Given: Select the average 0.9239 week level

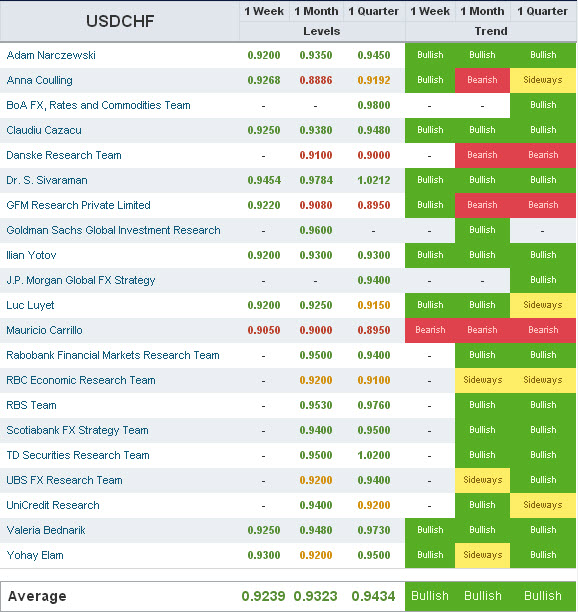Looking at the screenshot, I should 263,596.
